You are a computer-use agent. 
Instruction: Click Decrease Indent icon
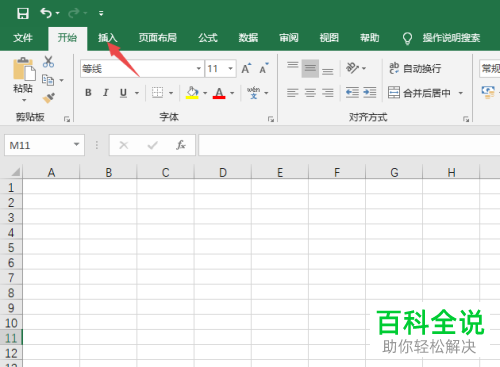[352, 92]
